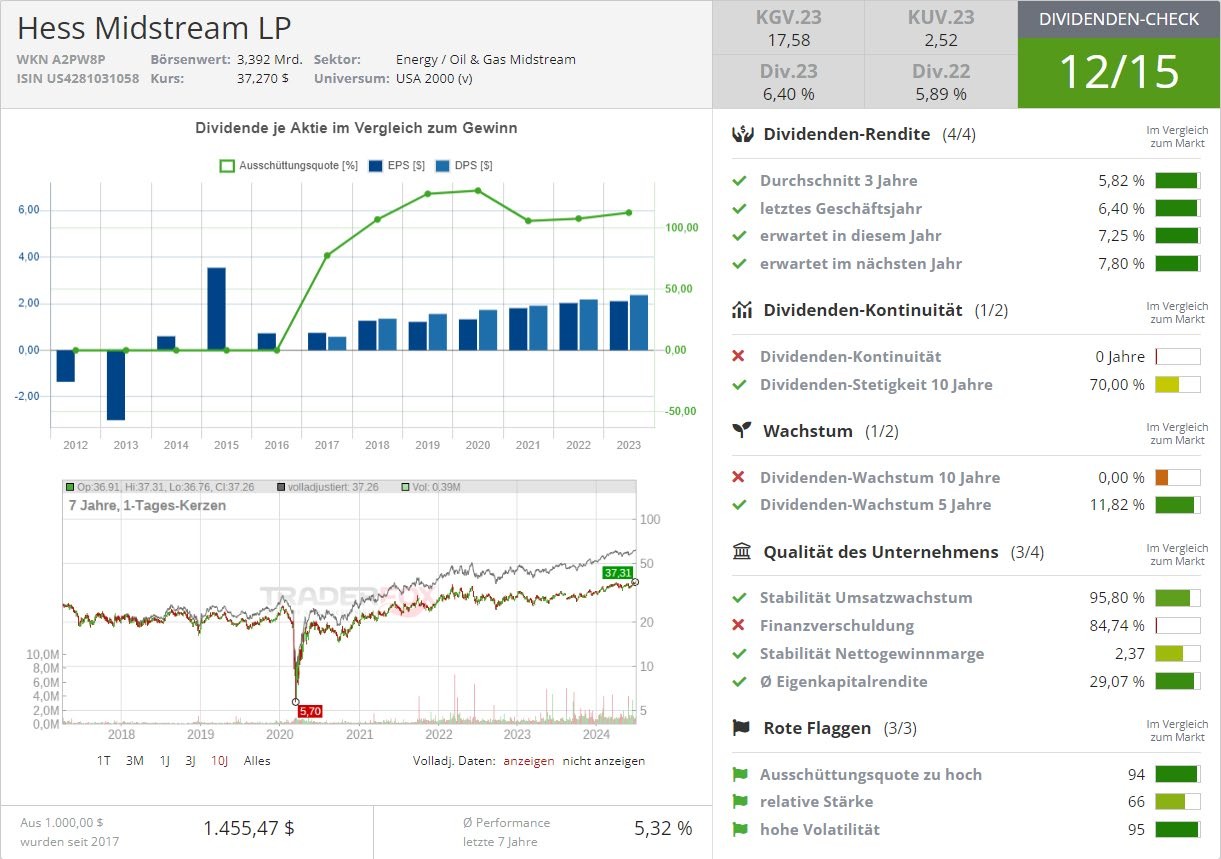Click the Börsenwert 3,392 Mrd. value
Viewport: 1221px width, 859px height.
270,60
